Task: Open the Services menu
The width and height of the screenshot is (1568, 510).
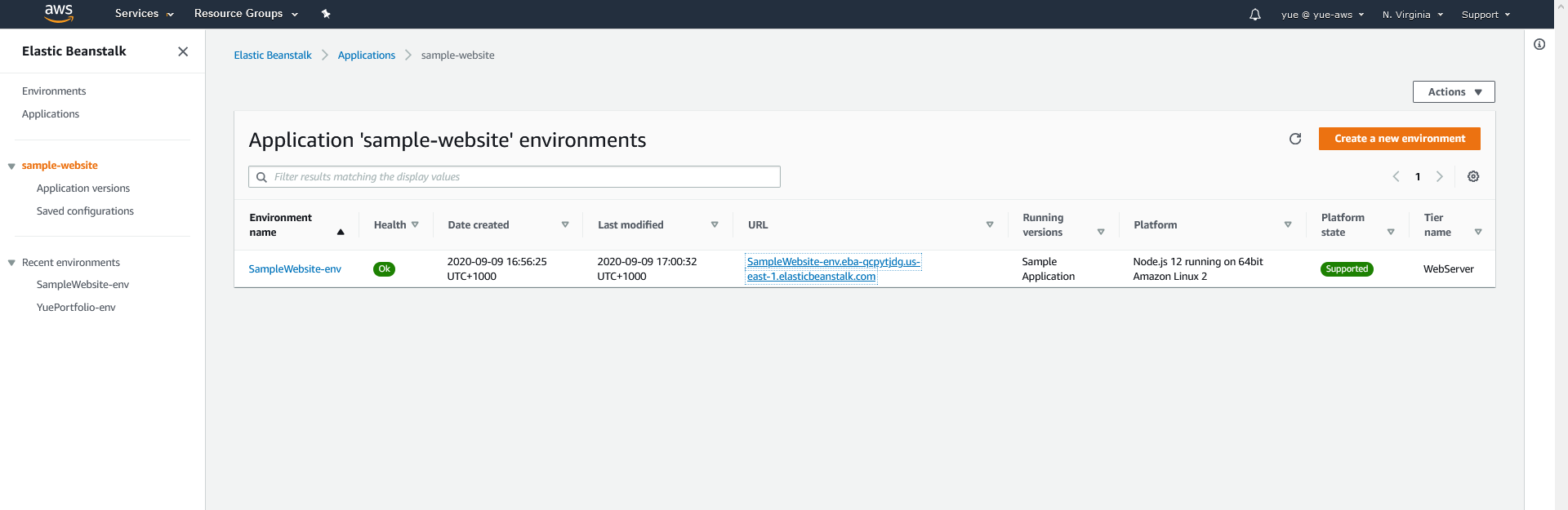Action: [145, 14]
